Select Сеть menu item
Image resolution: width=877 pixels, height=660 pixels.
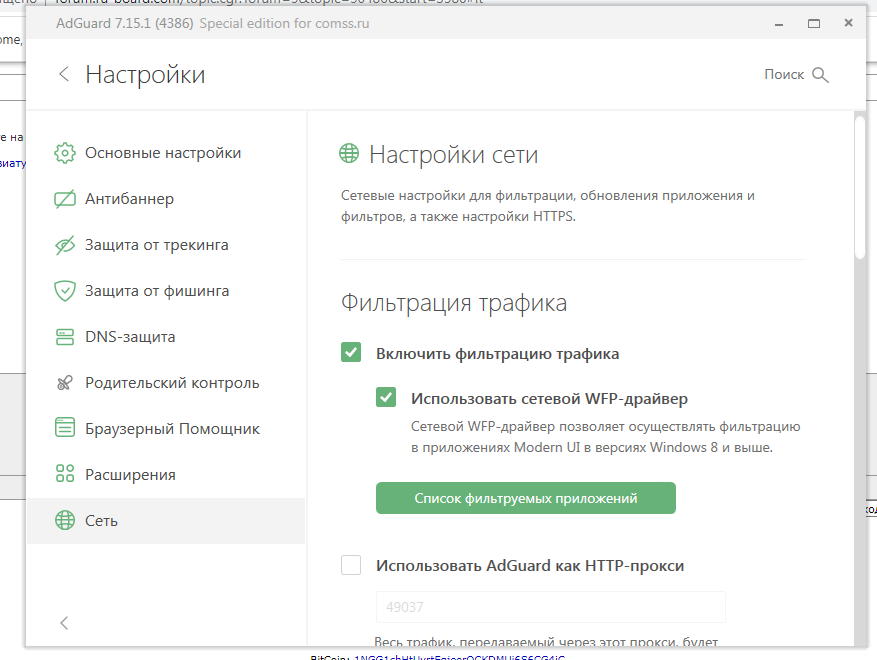tap(166, 520)
